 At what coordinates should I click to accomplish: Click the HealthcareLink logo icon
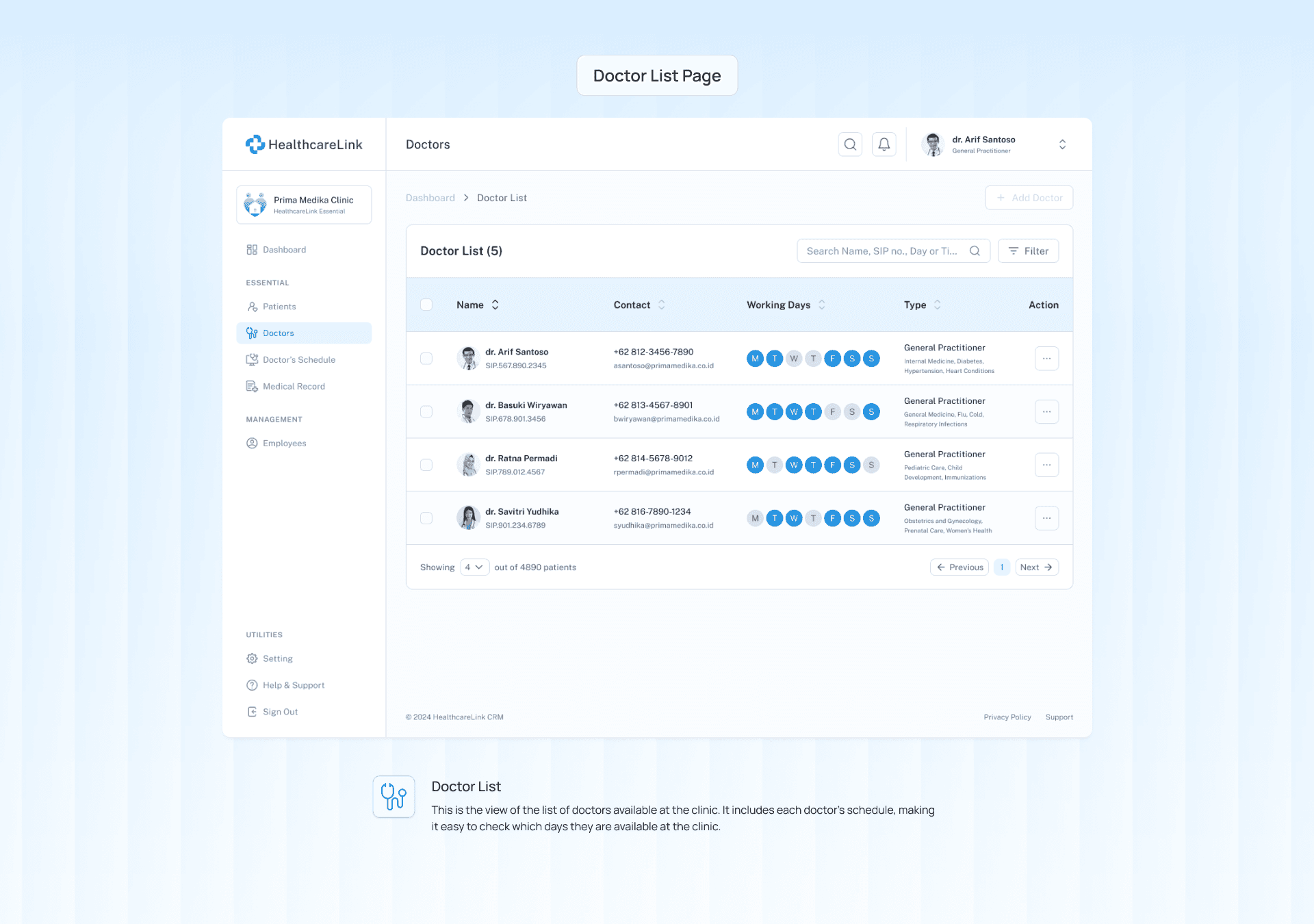255,144
